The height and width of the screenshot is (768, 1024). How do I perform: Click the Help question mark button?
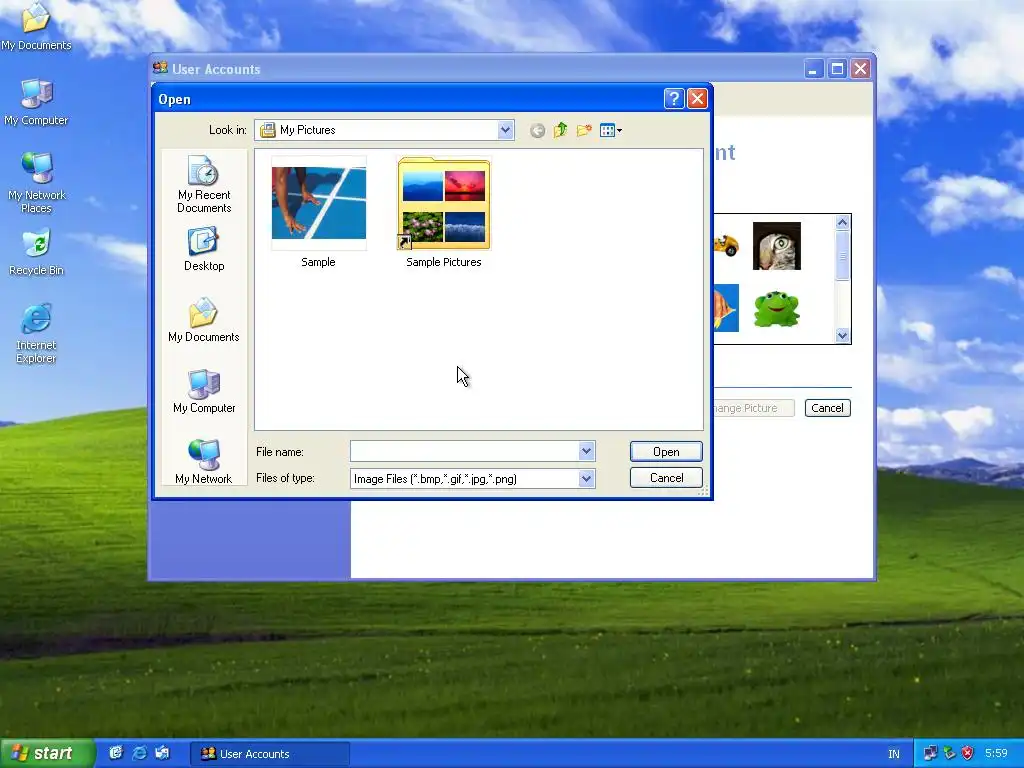(x=674, y=99)
